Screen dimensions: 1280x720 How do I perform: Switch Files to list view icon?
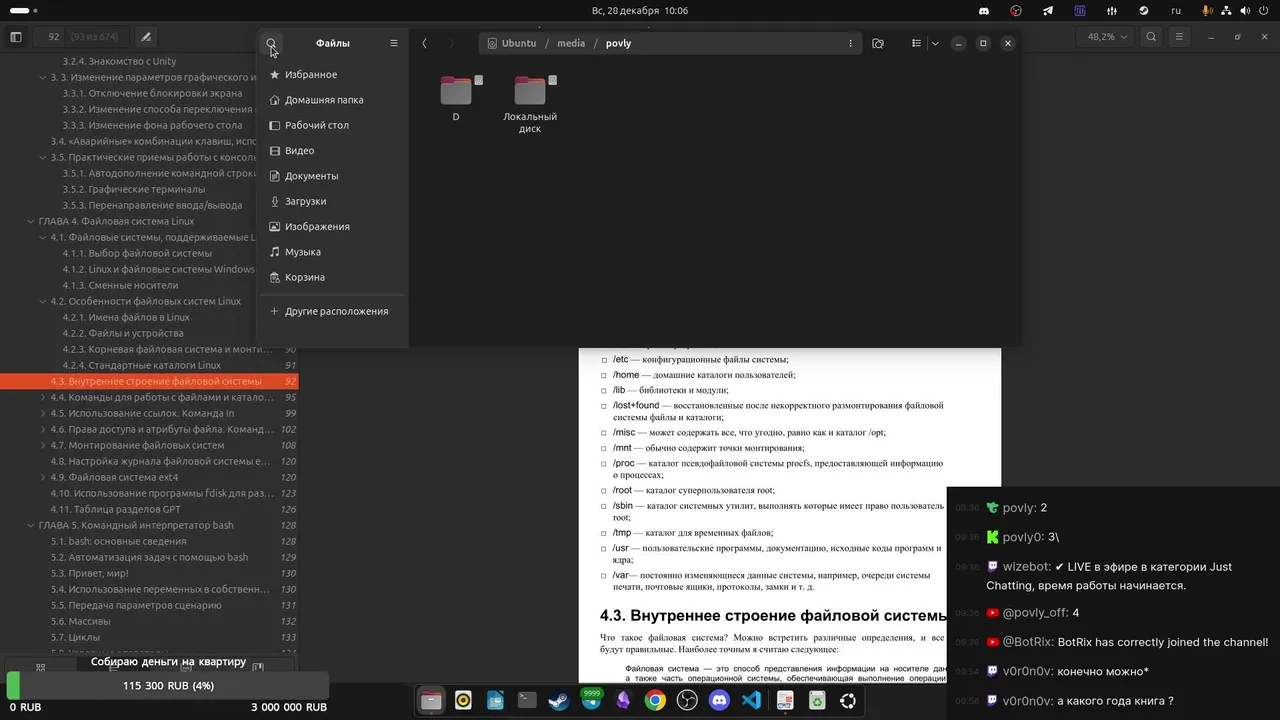[x=916, y=43]
